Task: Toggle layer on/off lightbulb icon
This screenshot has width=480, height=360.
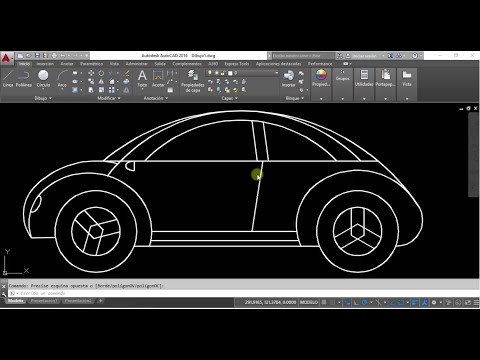Action: (210, 73)
